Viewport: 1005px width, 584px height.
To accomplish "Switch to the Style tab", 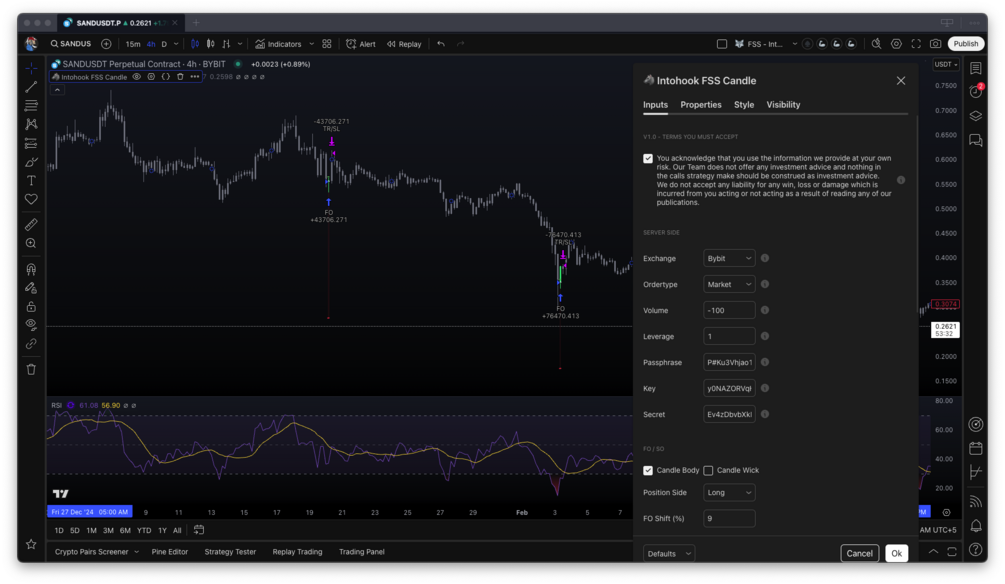I will tap(743, 104).
